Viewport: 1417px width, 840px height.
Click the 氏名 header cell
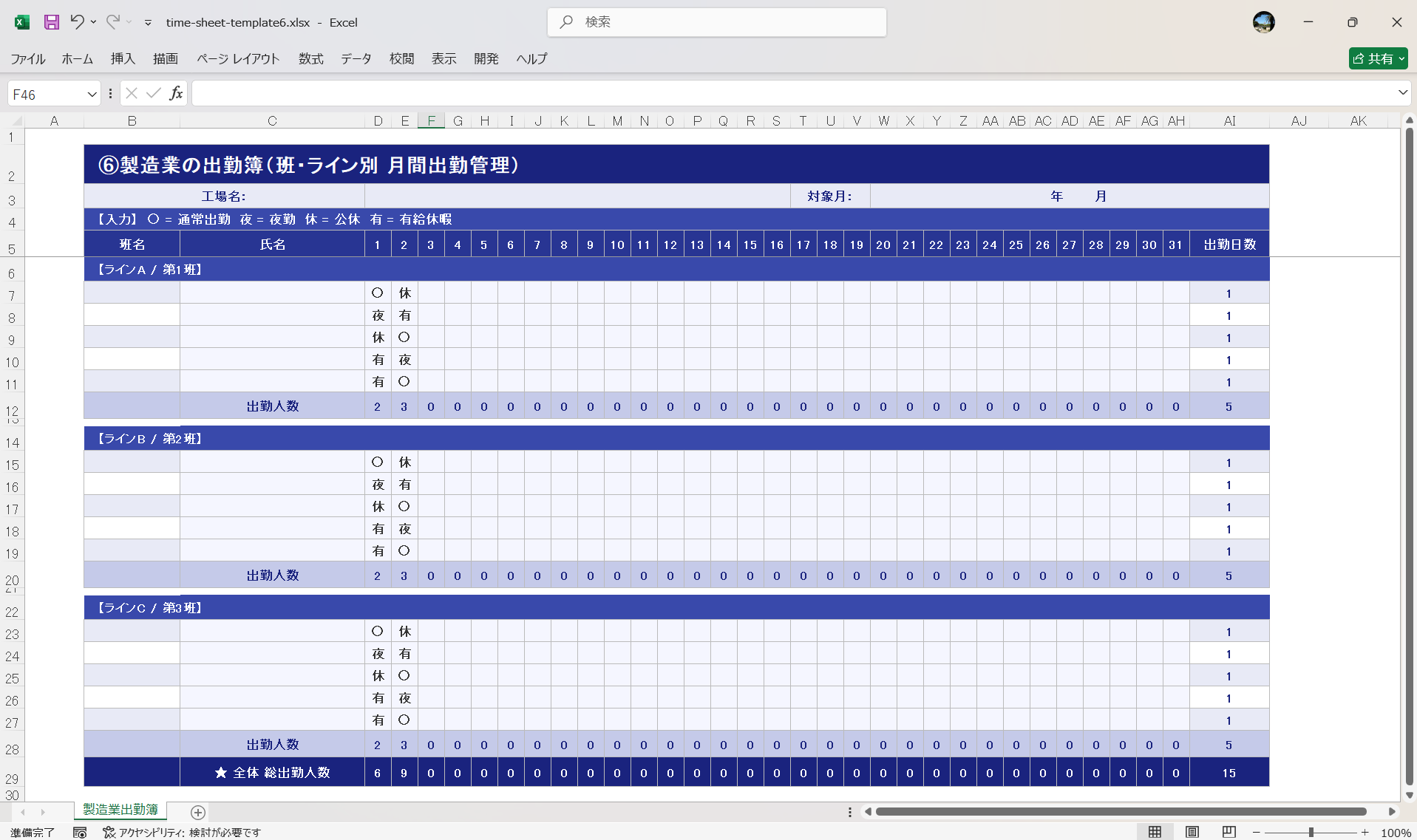click(x=272, y=245)
